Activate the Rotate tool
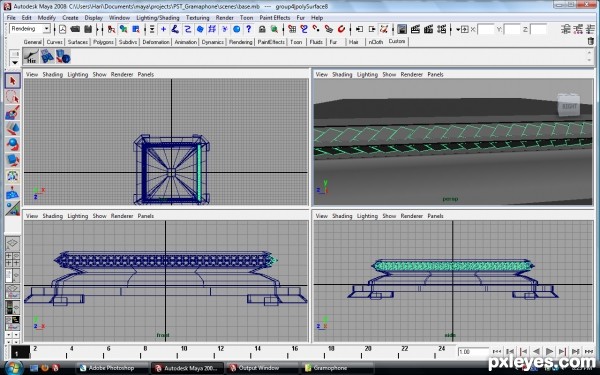This screenshot has width=600, height=375. (x=13, y=144)
